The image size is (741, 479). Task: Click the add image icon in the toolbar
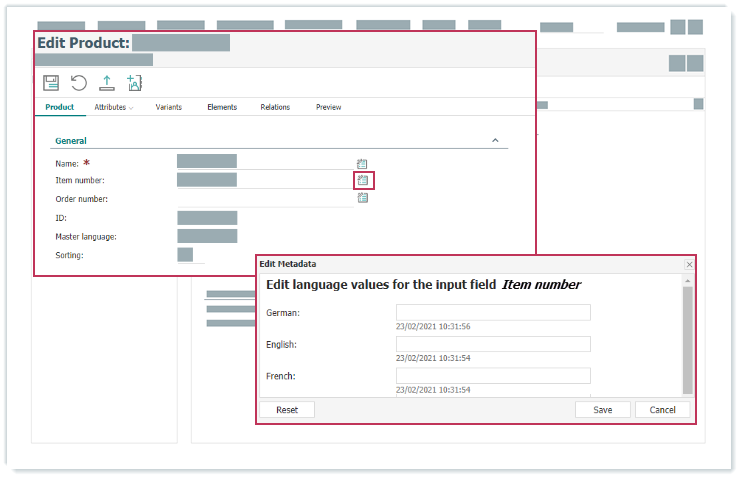point(134,83)
